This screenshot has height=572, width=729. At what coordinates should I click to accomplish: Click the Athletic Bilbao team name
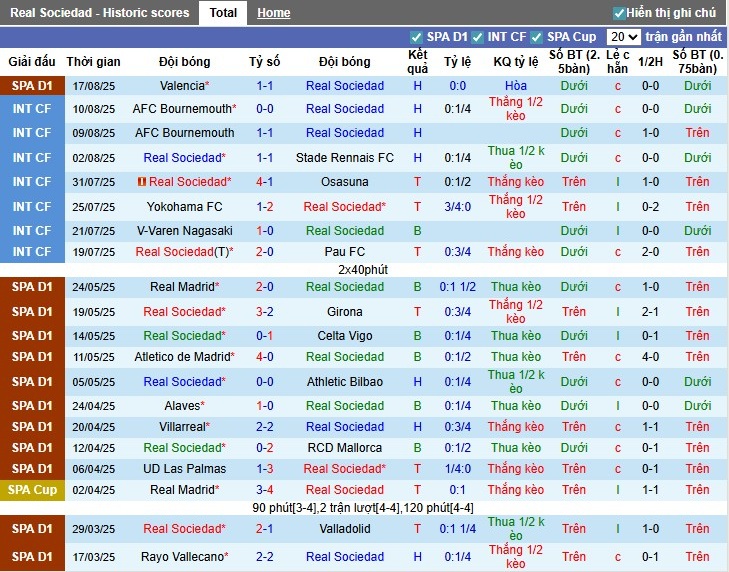click(345, 382)
